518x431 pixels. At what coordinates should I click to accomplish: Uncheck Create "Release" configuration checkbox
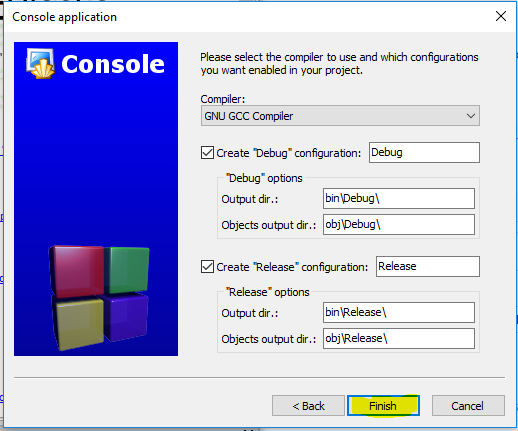click(207, 267)
